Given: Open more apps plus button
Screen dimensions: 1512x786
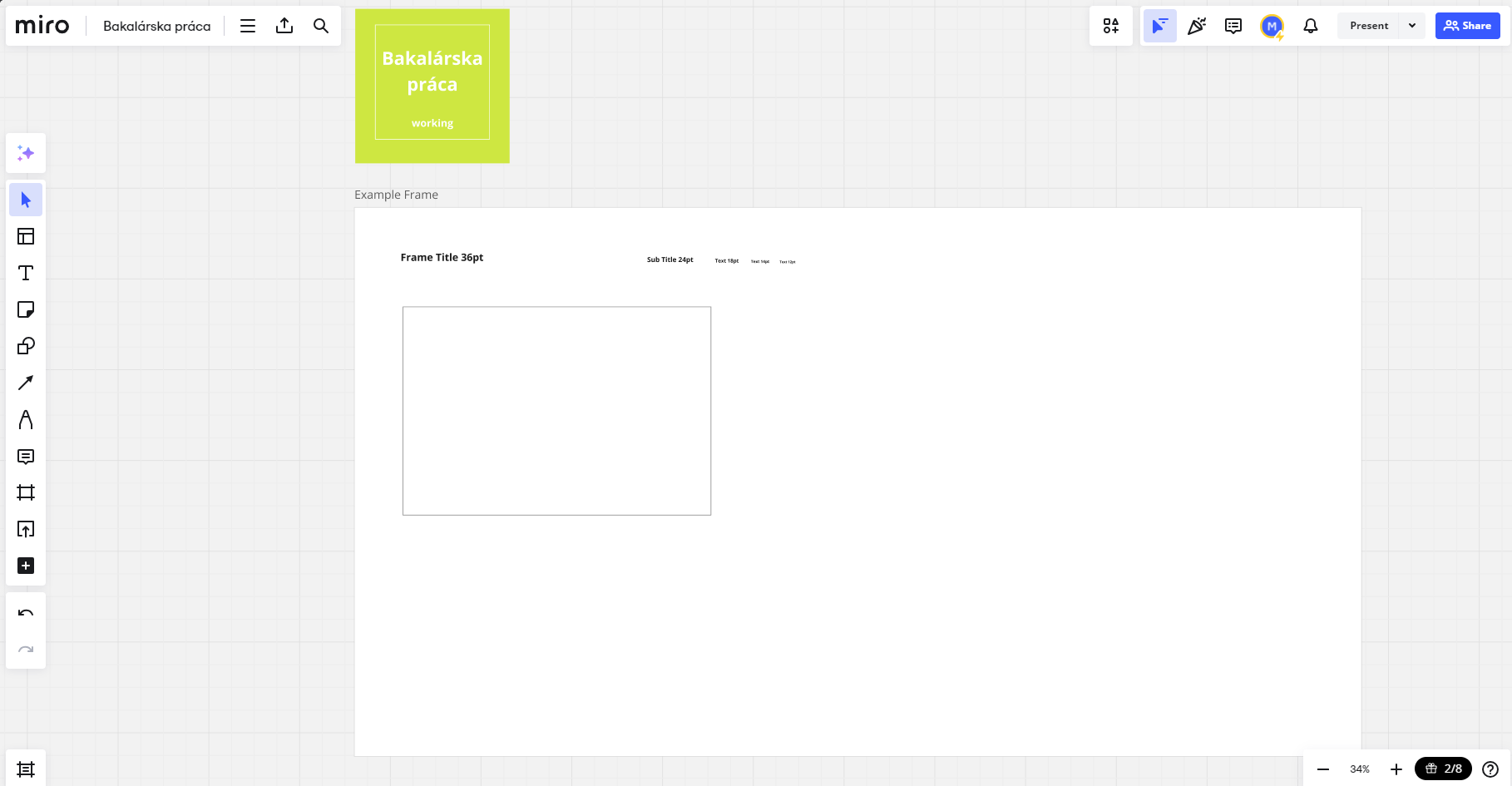Looking at the screenshot, I should 26,566.
